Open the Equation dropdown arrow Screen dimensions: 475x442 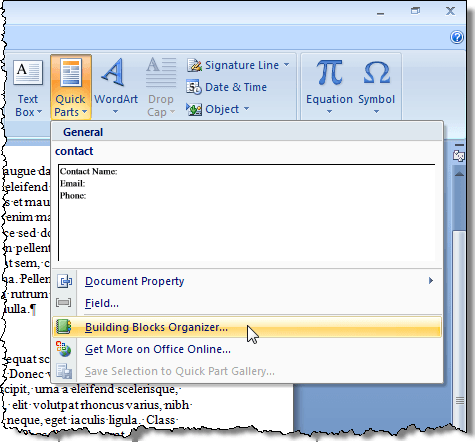[x=329, y=112]
